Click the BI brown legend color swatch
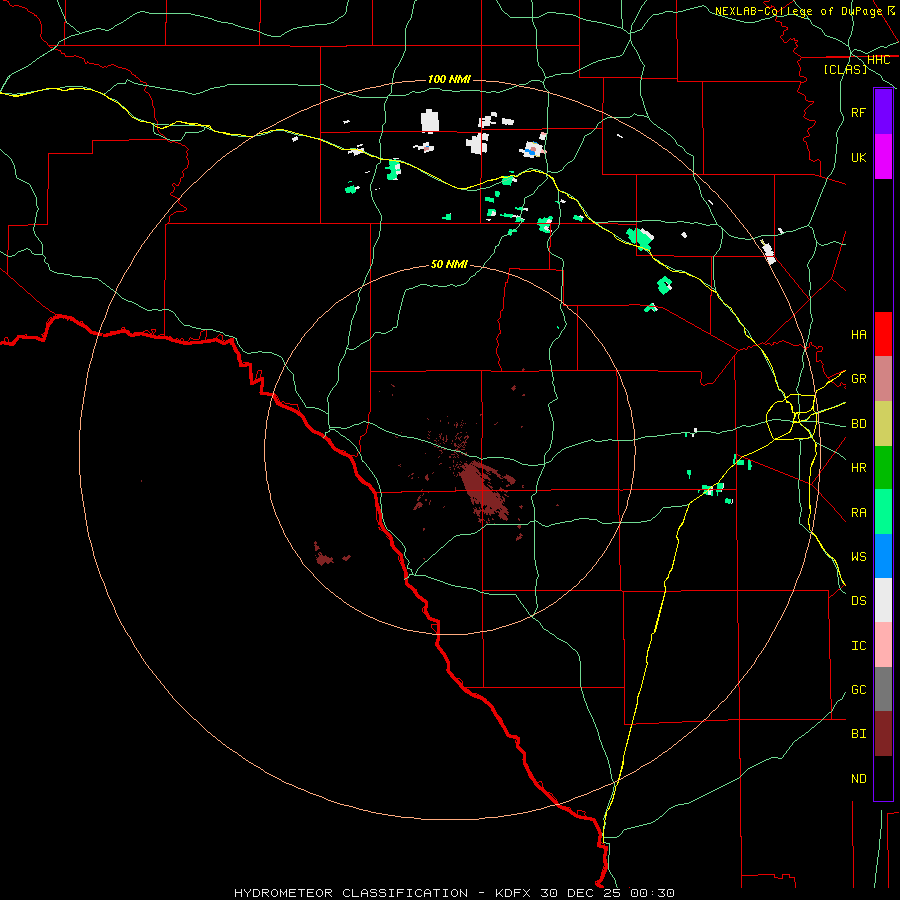The image size is (900, 900). 883,734
